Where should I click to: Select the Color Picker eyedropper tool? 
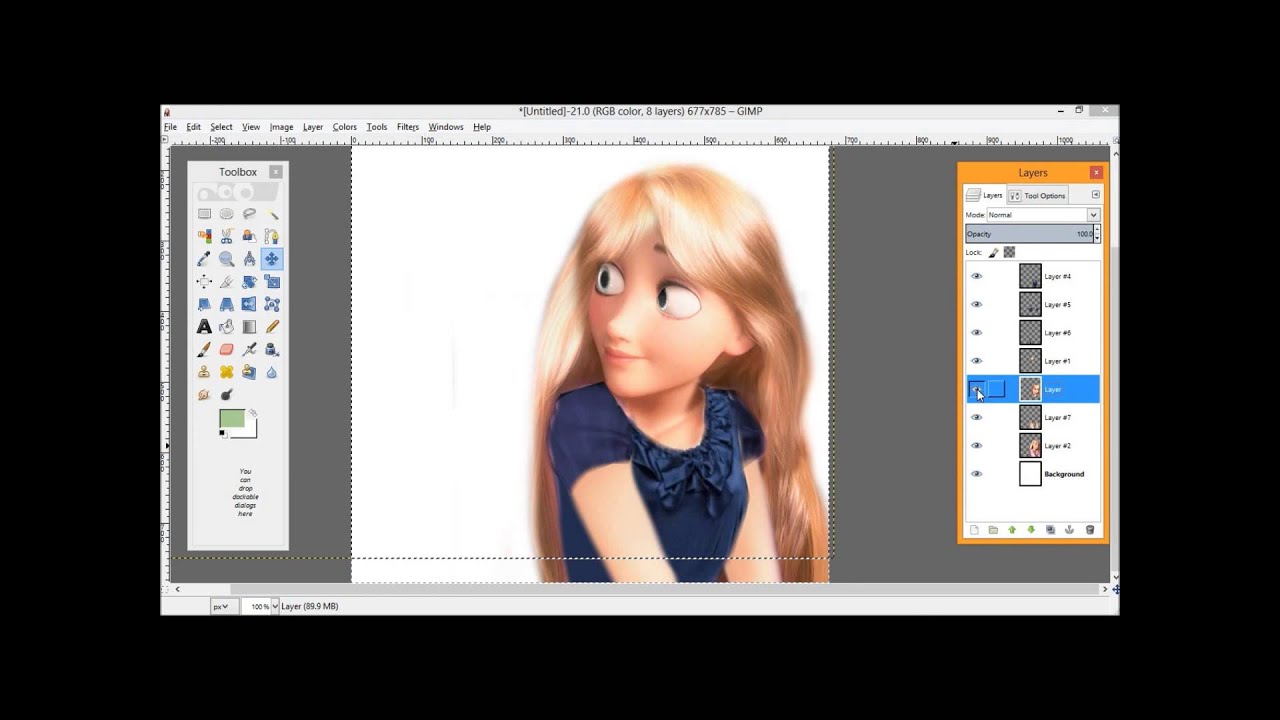tap(204, 259)
